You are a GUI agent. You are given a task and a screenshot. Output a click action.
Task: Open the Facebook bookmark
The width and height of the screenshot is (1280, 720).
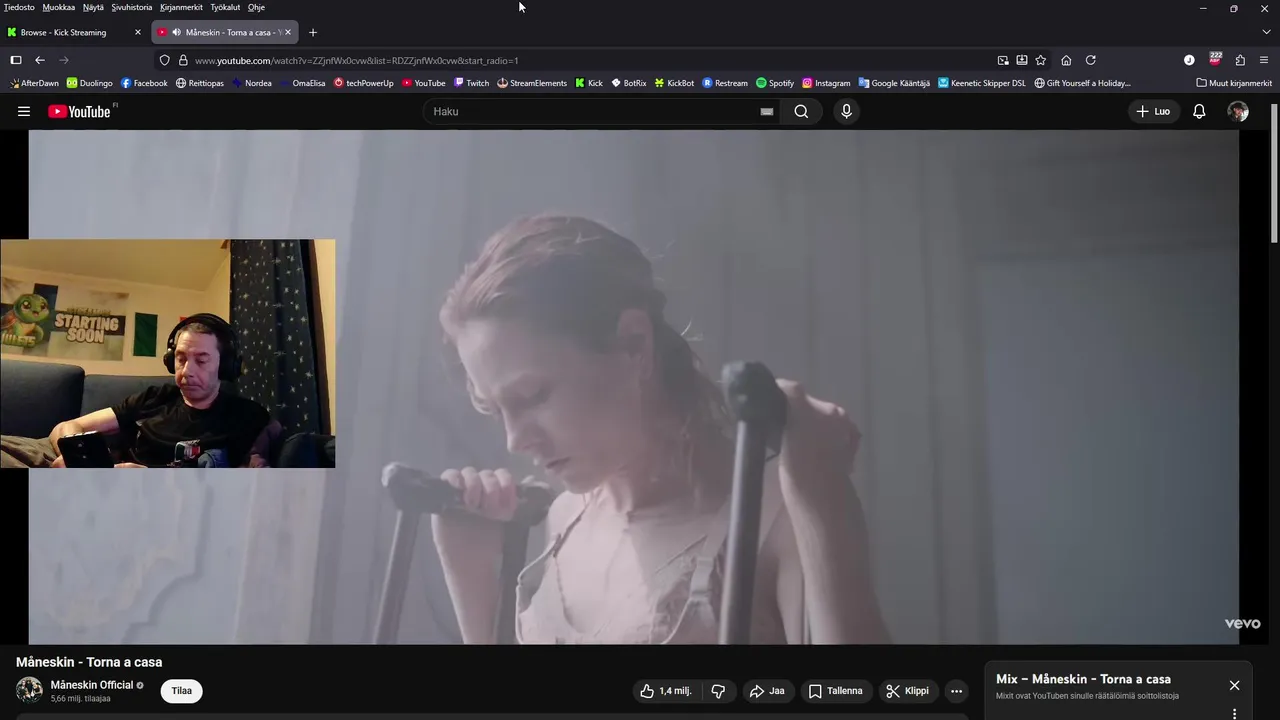tap(144, 83)
